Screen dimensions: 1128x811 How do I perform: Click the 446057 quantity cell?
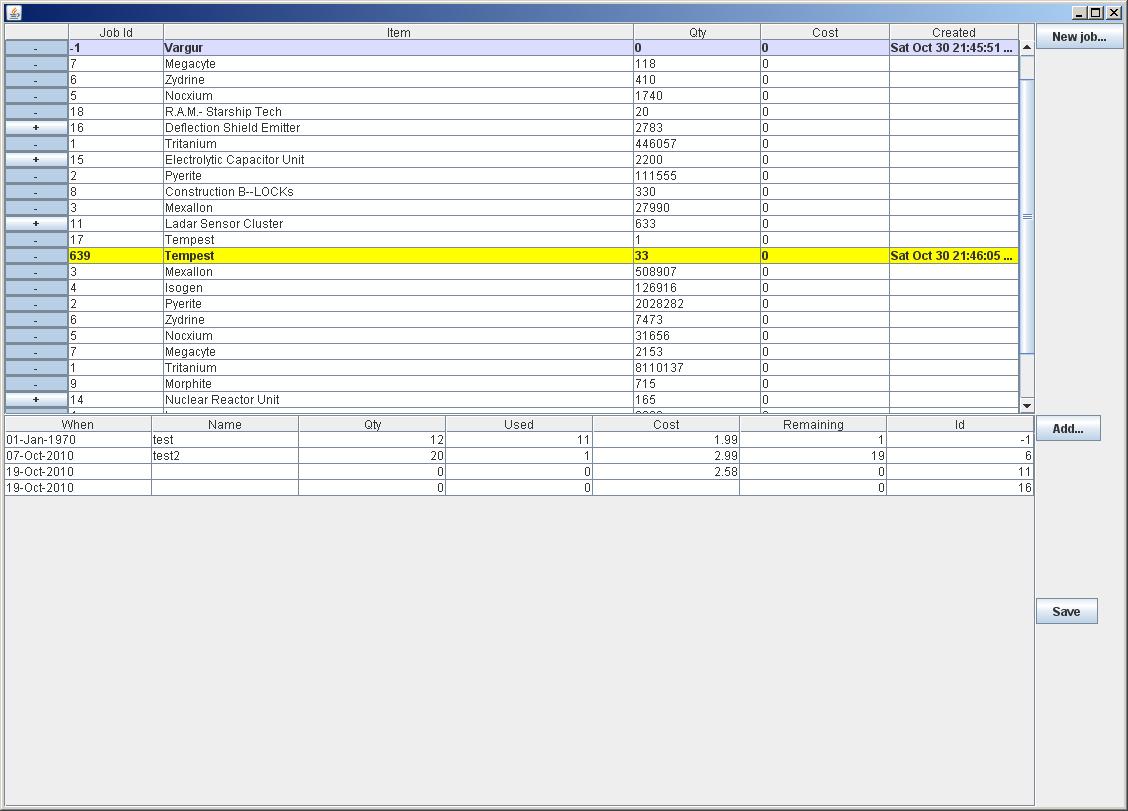(x=696, y=144)
